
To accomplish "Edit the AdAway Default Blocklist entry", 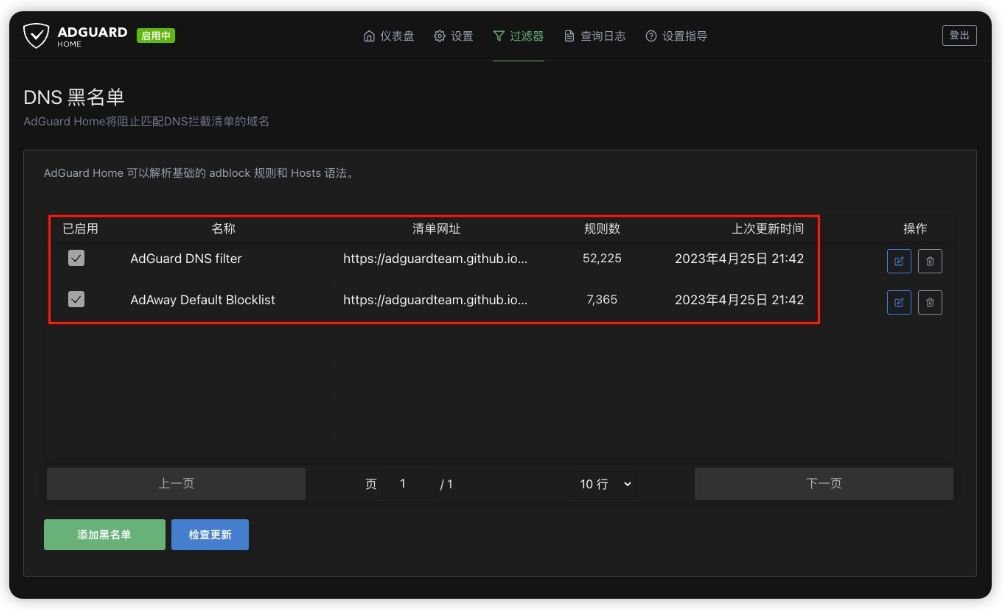I will (899, 302).
